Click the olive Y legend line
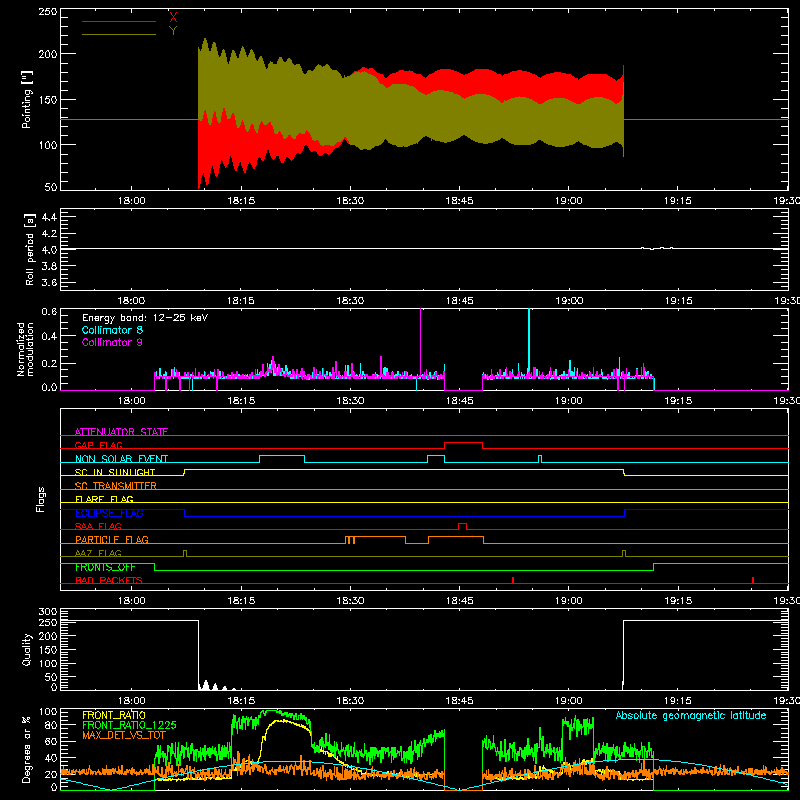 coord(119,34)
